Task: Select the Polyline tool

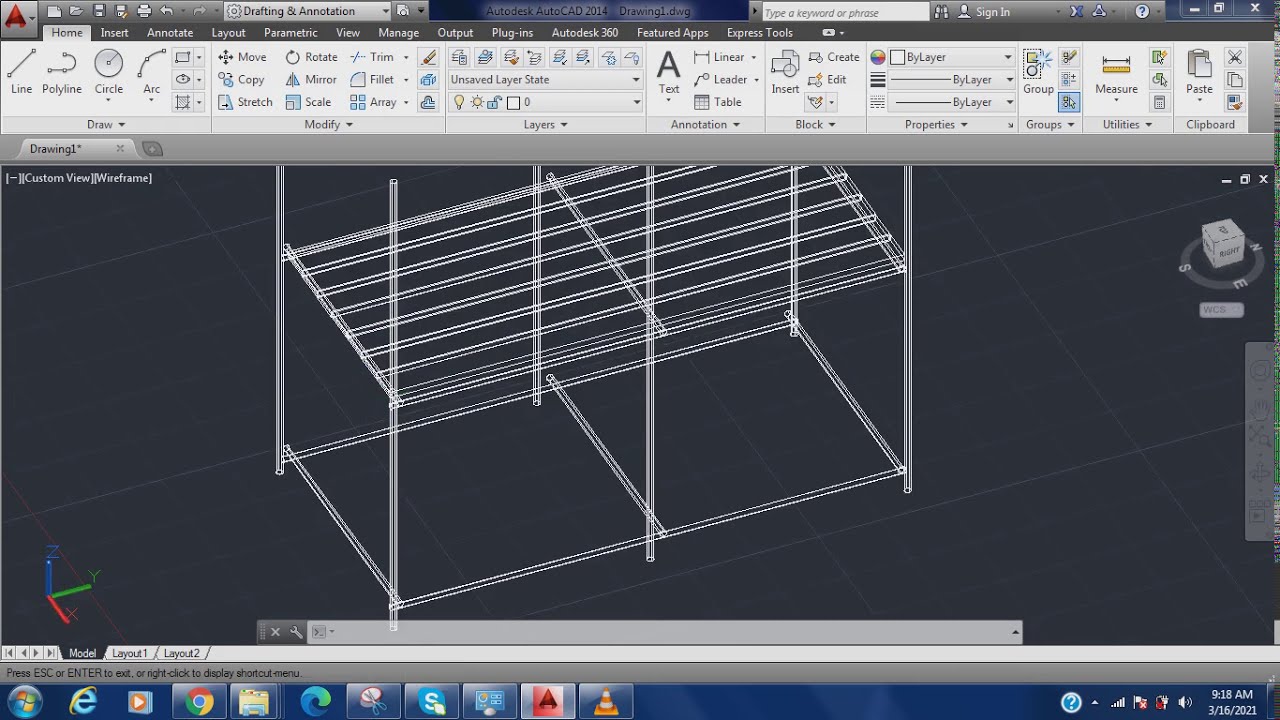Action: (x=61, y=72)
